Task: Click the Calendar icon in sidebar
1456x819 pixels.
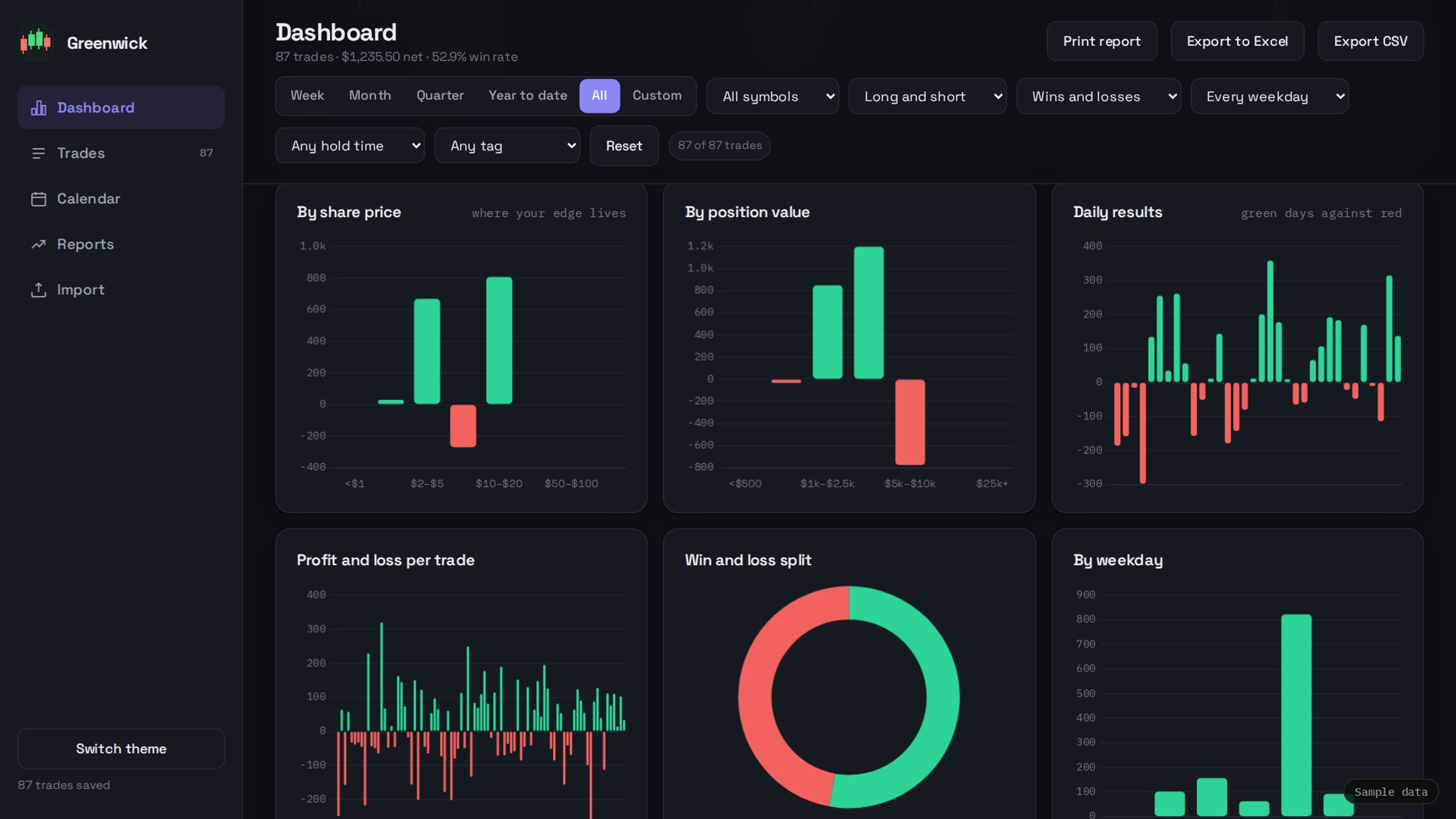Action: (39, 198)
